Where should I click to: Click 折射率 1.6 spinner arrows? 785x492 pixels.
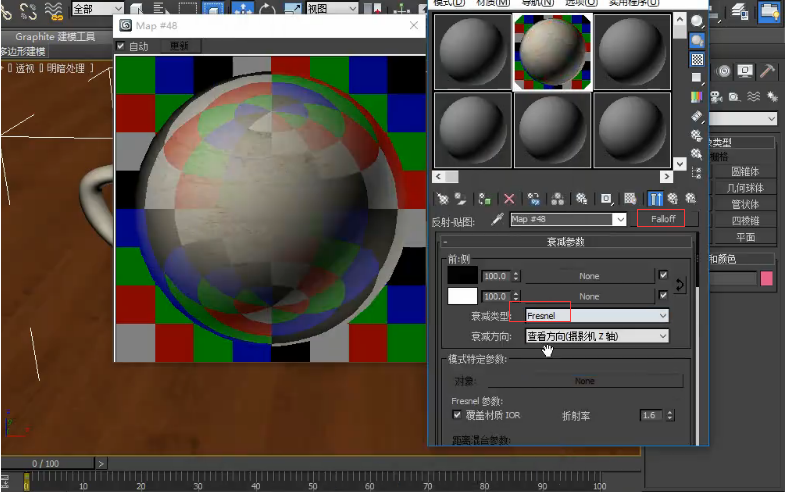670,415
